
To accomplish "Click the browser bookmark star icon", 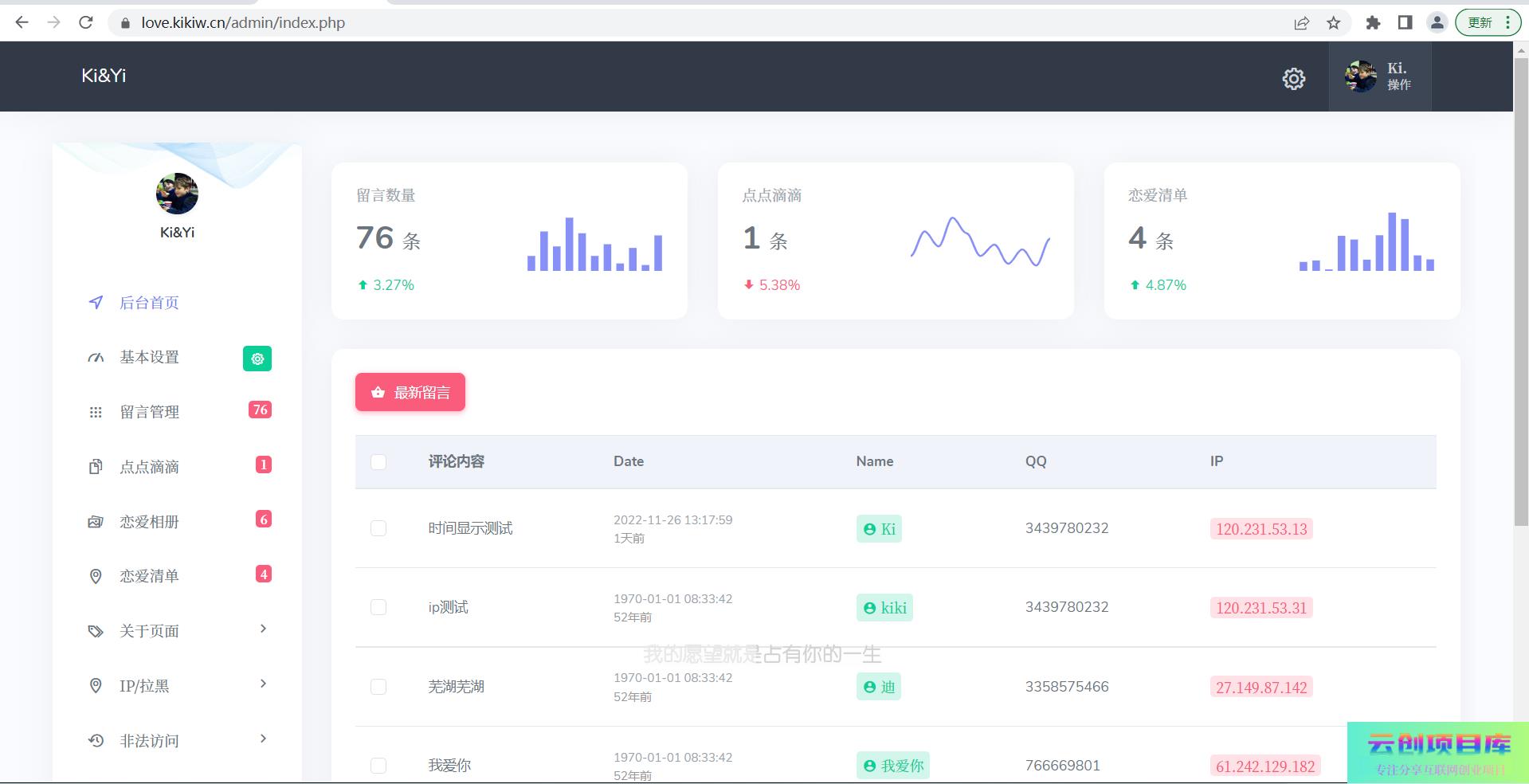I will 1333,23.
